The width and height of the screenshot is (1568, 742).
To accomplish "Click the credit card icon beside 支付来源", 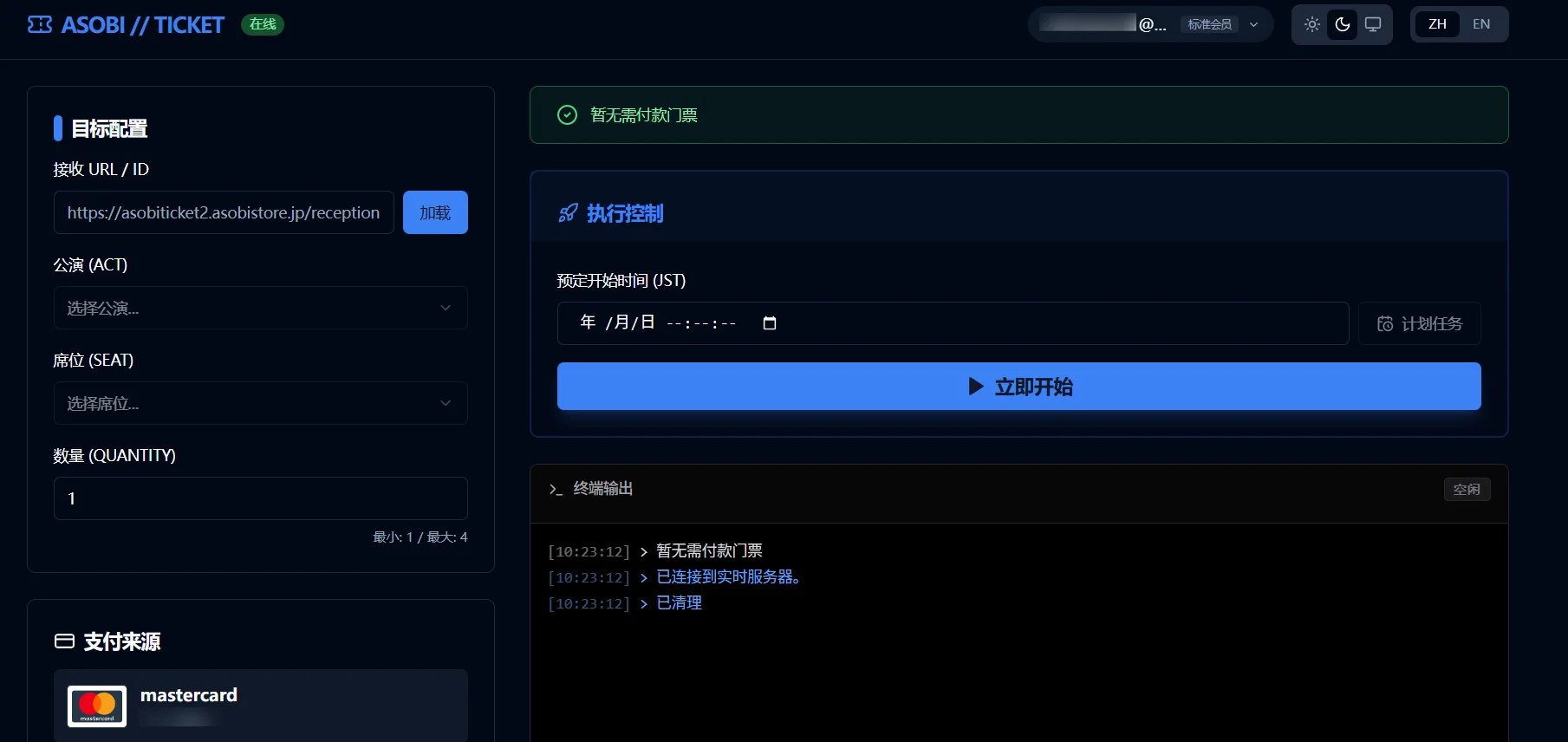I will coord(64,641).
